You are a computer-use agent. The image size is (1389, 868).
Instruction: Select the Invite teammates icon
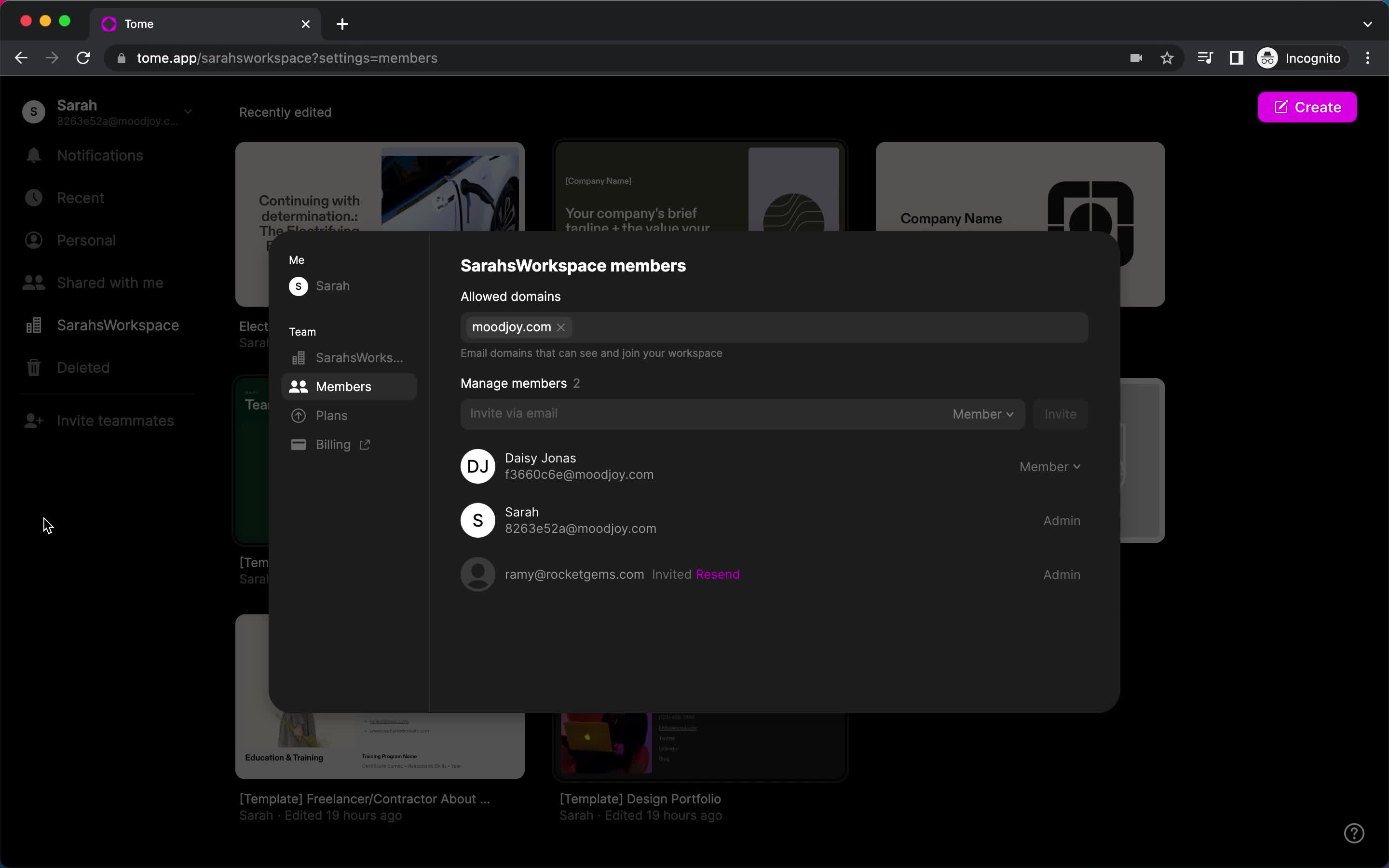[x=33, y=420]
